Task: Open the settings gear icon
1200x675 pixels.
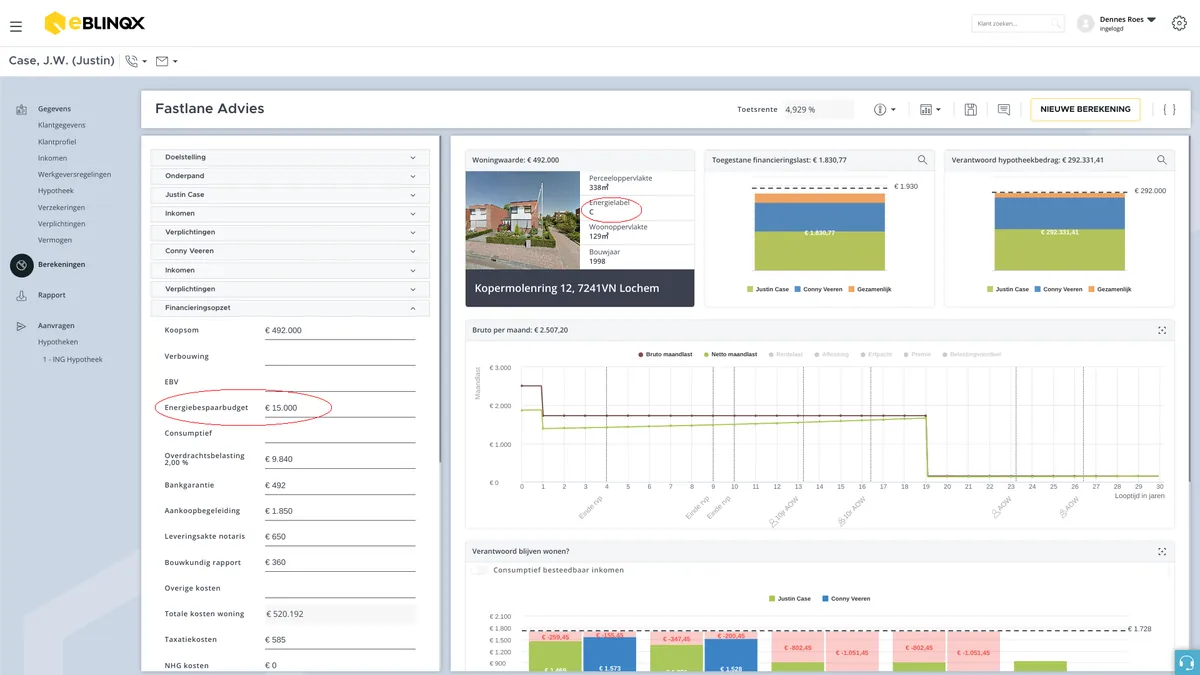Action: (1179, 23)
